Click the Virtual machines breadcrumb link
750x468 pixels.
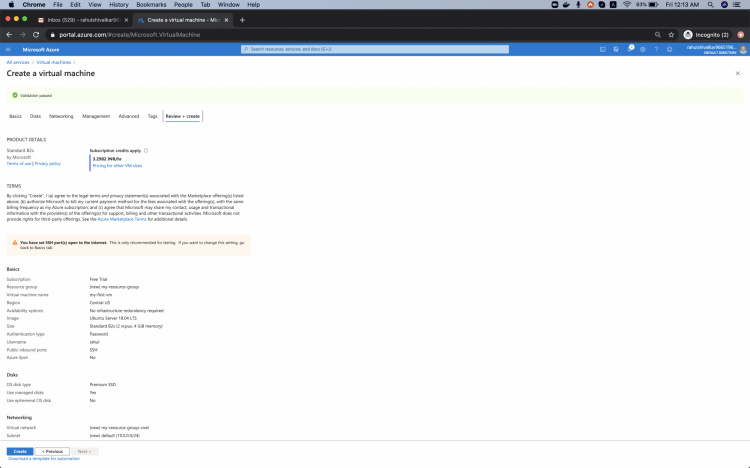pos(53,62)
